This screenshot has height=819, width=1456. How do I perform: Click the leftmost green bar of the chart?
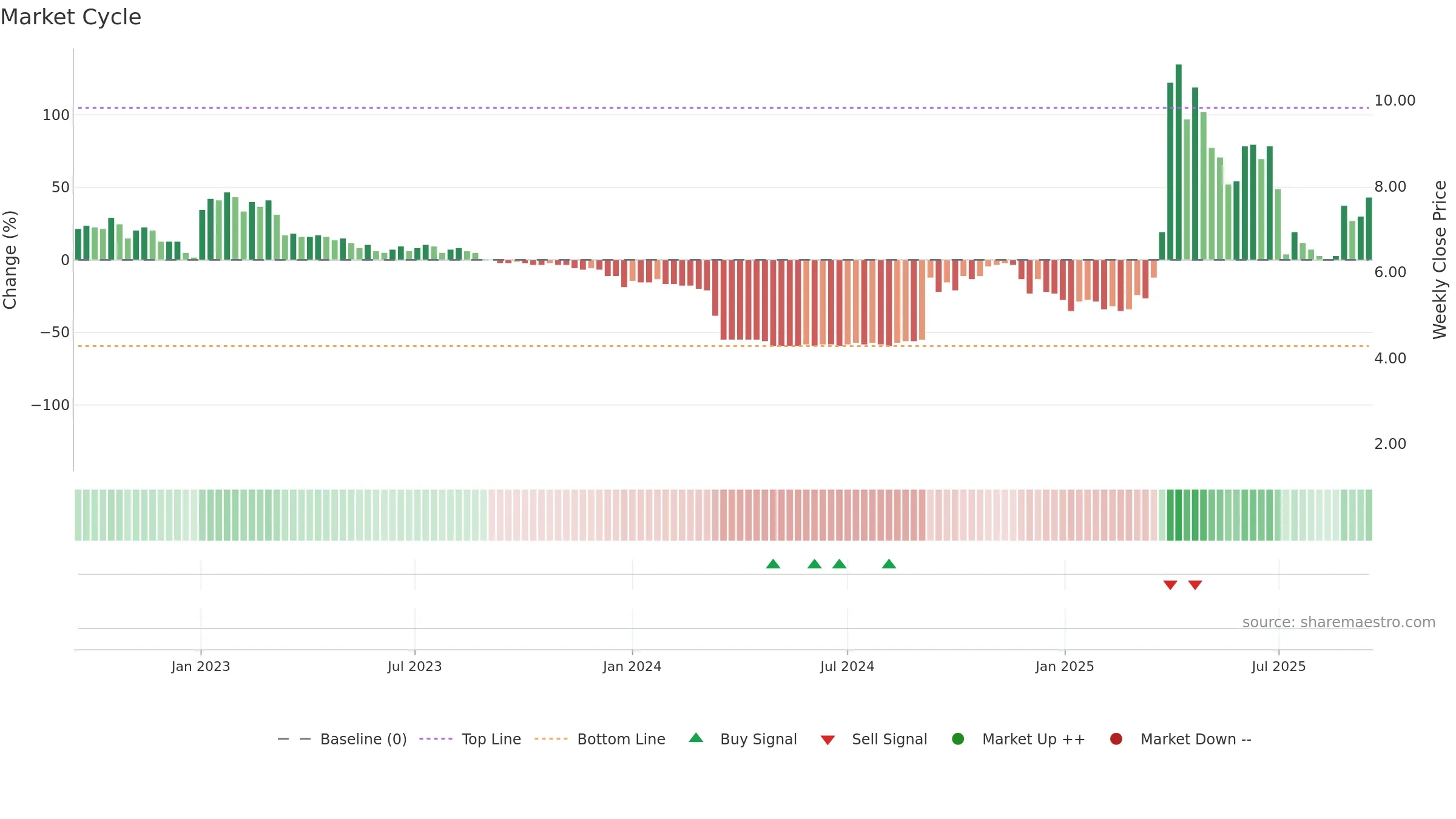pyautogui.click(x=78, y=244)
